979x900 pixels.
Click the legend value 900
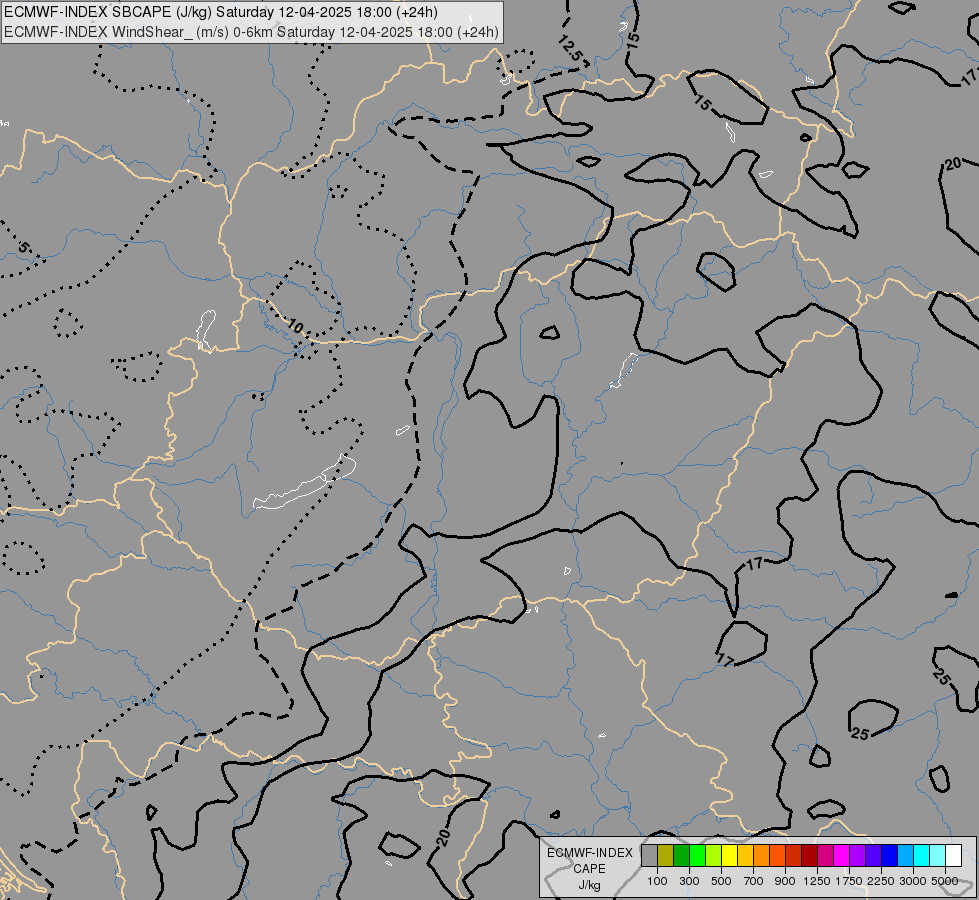pyautogui.click(x=785, y=881)
